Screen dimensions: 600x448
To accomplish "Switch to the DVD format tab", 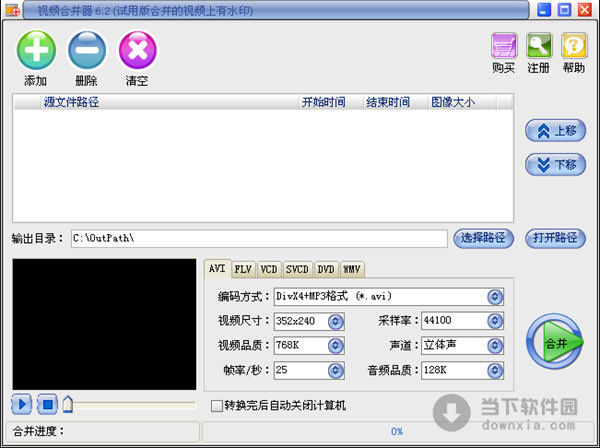I will click(x=326, y=269).
